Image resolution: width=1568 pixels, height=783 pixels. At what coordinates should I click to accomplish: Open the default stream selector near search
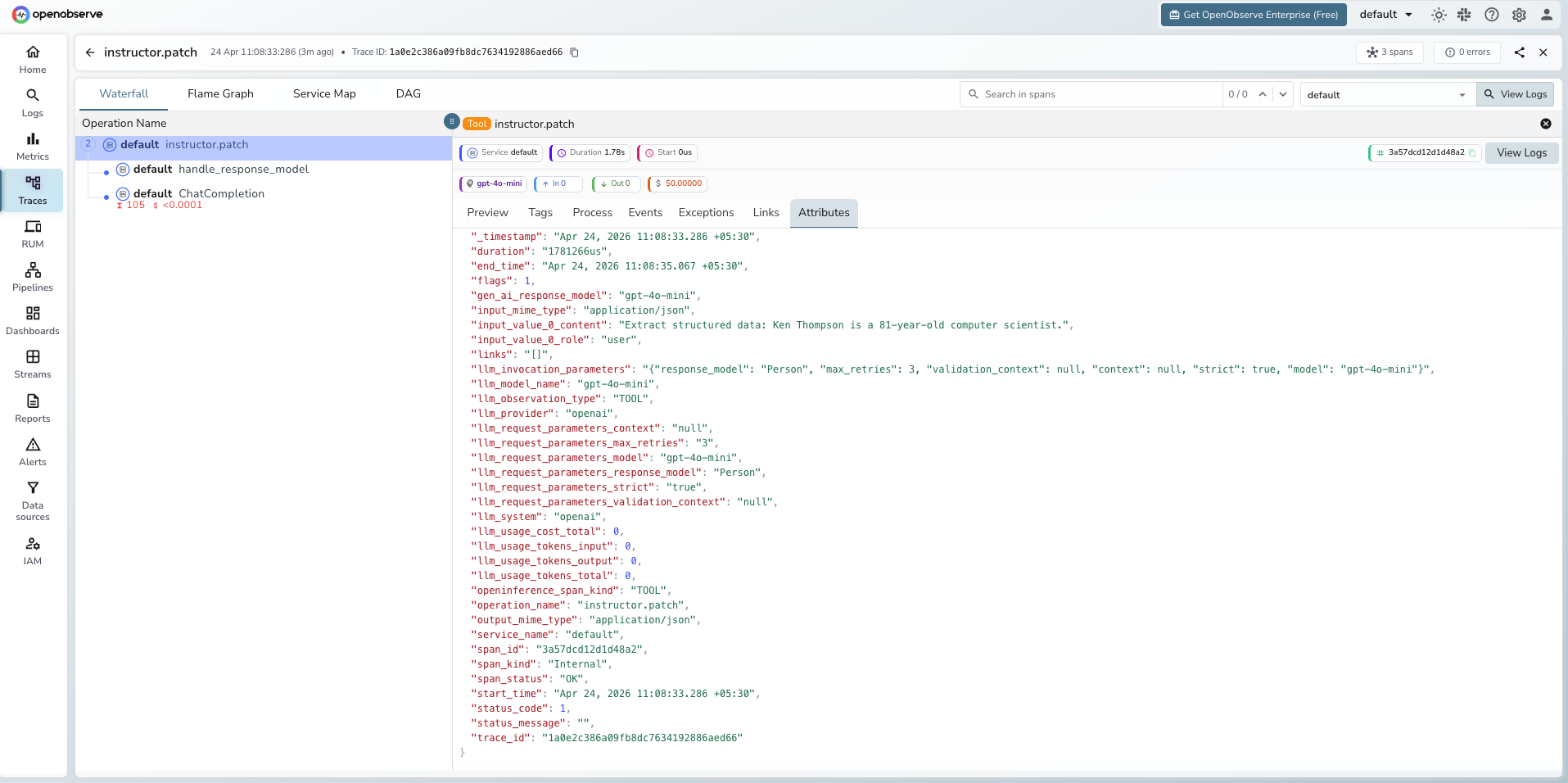[1385, 94]
